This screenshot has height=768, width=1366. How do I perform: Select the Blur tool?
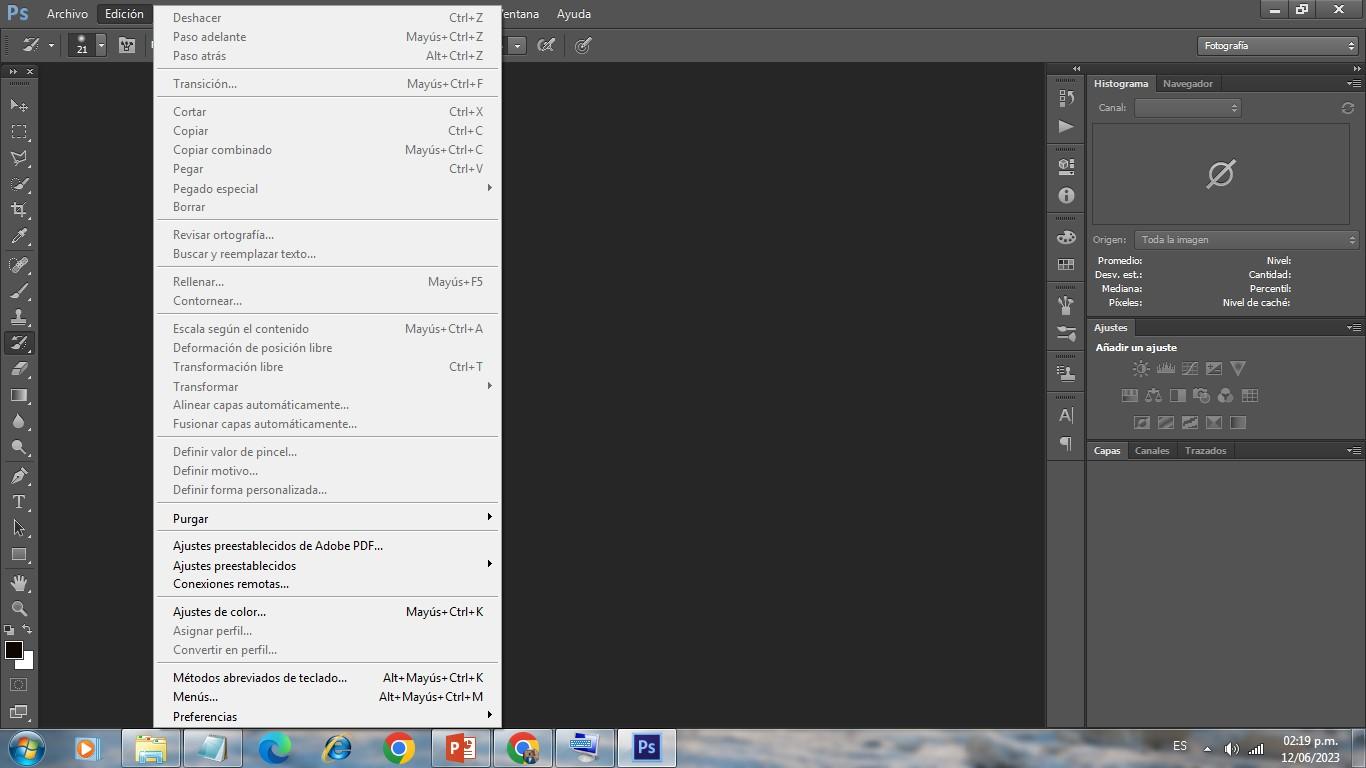click(x=19, y=421)
